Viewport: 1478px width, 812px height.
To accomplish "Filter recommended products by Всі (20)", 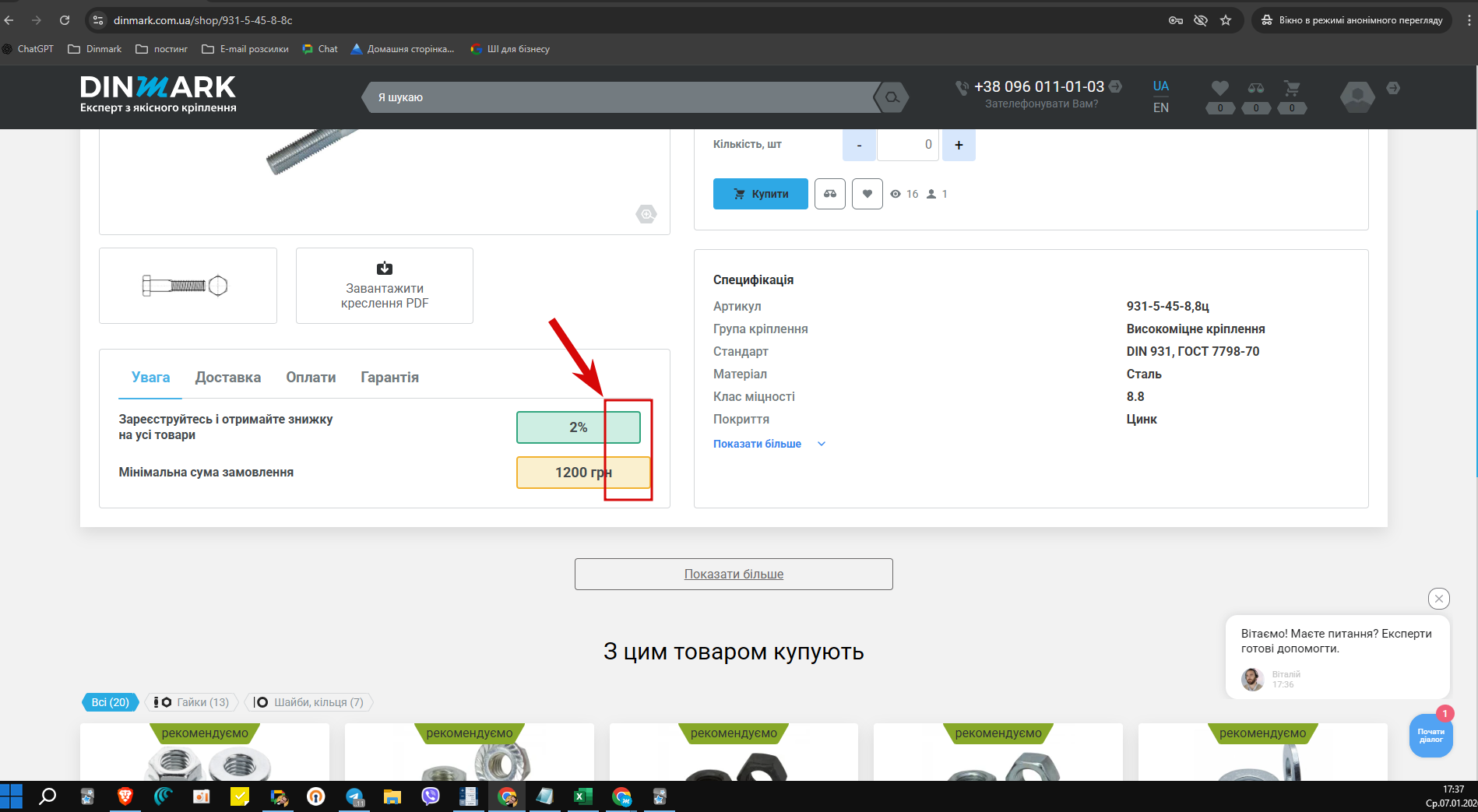I will pyautogui.click(x=111, y=702).
